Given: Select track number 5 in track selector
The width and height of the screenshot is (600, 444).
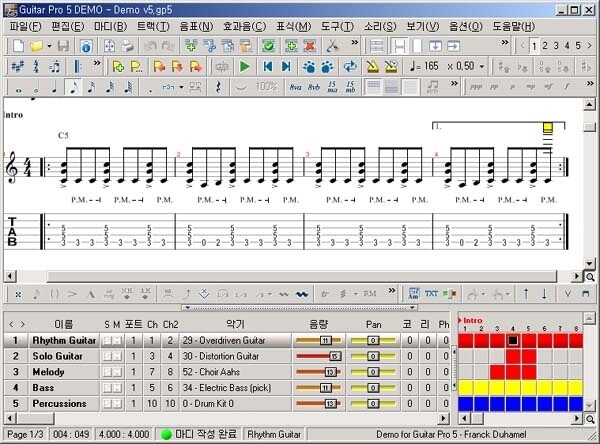Looking at the screenshot, I should 578,46.
